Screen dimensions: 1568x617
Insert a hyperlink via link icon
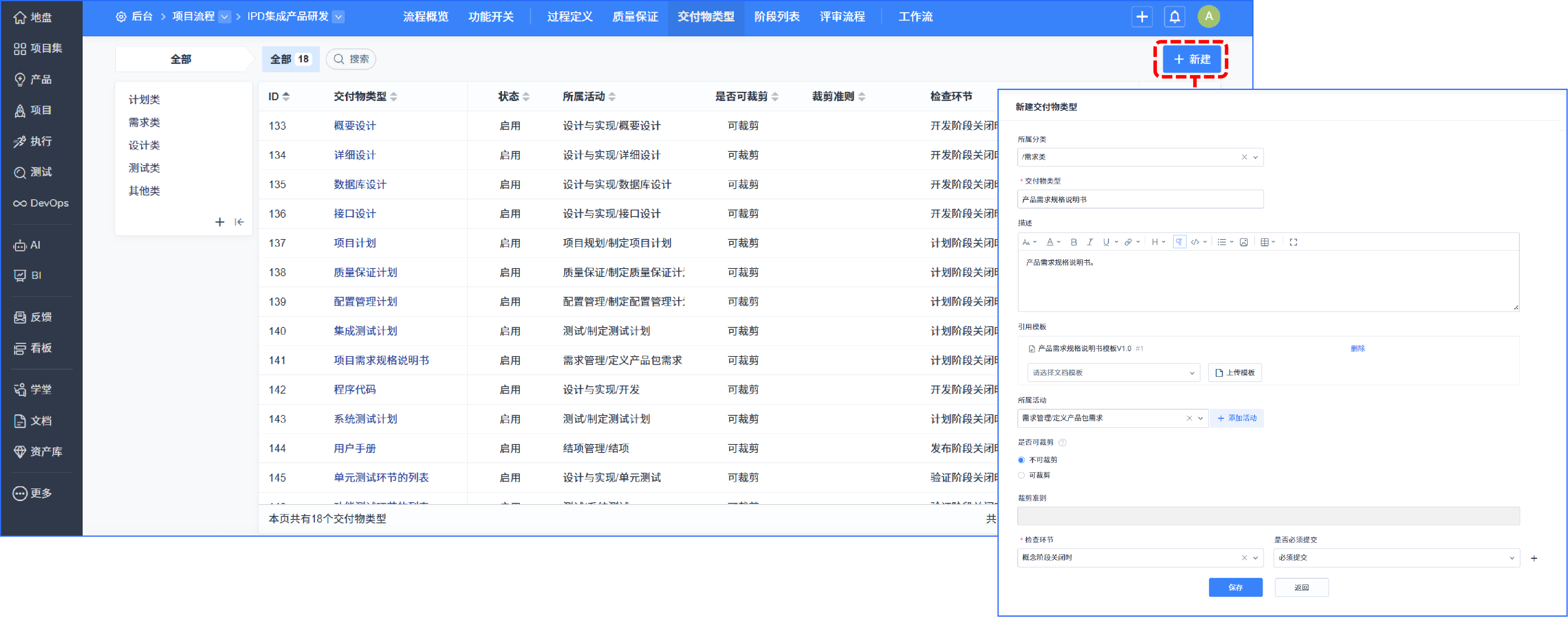coord(1128,242)
